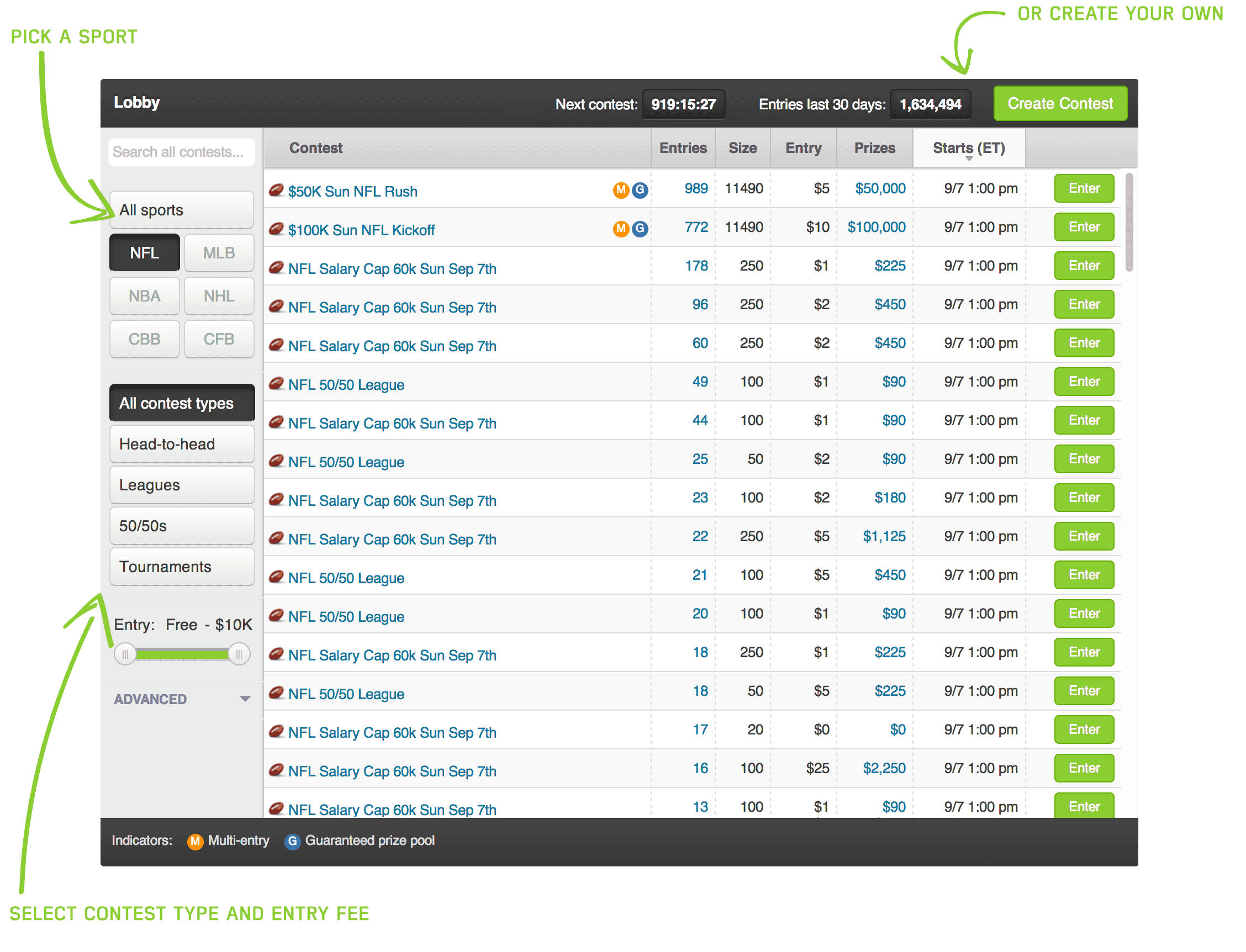Click the football icon on the 178-entry Salary Cap contest
This screenshot has width=1246, height=952.
276,267
